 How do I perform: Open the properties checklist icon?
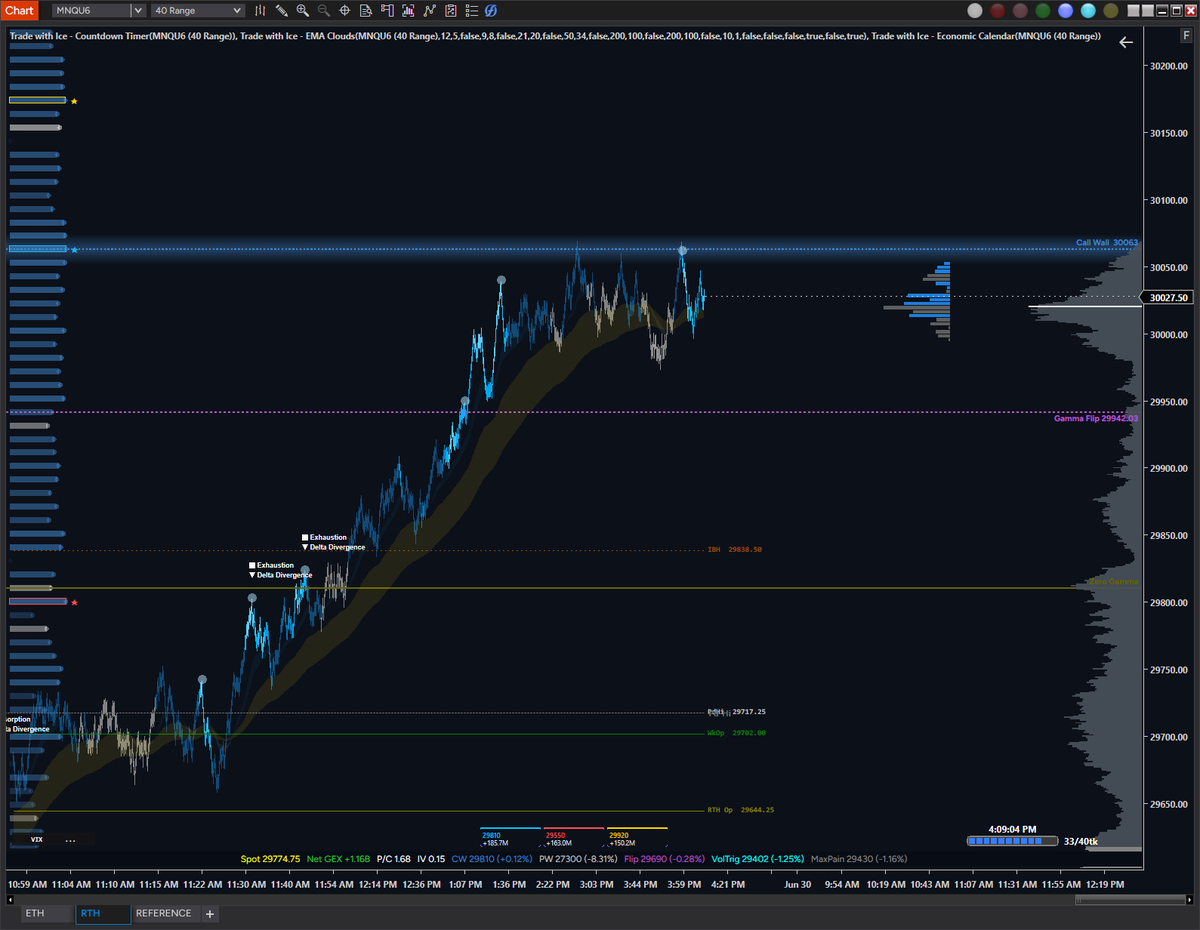click(x=451, y=10)
